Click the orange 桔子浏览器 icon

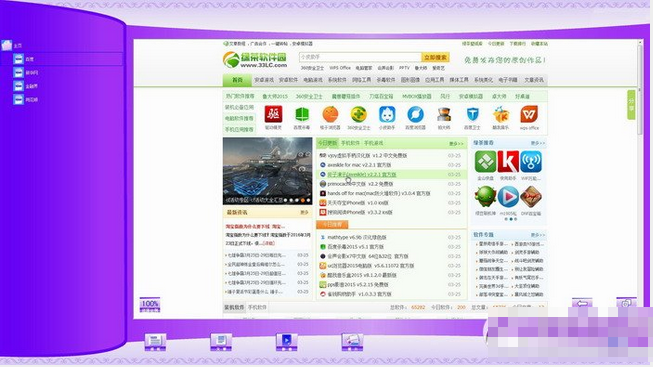pyautogui.click(x=330, y=114)
